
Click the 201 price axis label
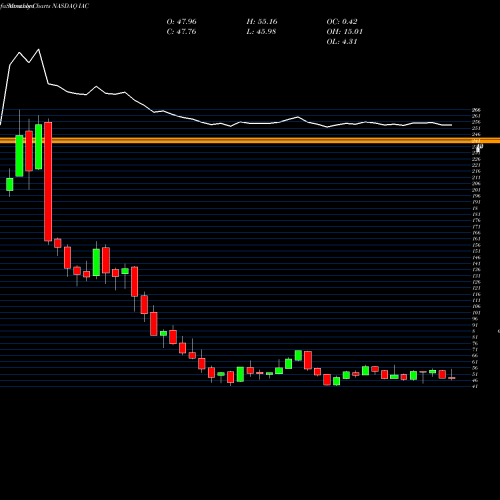coord(476,190)
